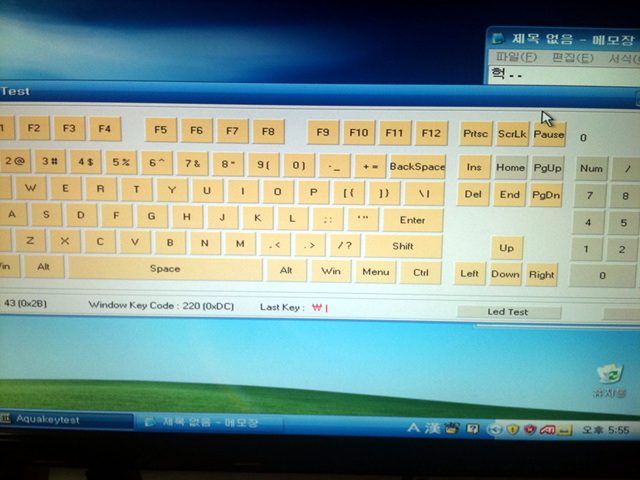Click the Menu key button
This screenshot has width=640, height=480.
coord(376,272)
